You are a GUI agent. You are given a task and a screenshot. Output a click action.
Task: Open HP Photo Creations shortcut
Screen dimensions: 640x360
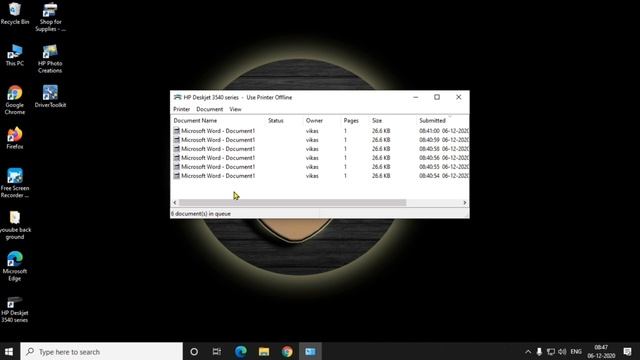[x=50, y=59]
